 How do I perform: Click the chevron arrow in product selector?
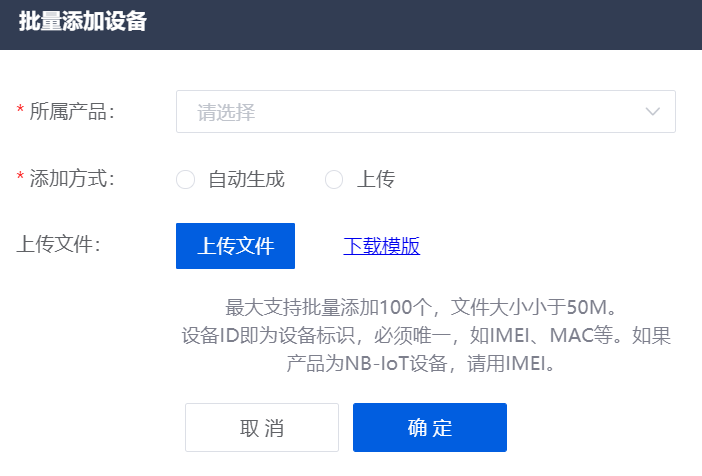(x=653, y=112)
